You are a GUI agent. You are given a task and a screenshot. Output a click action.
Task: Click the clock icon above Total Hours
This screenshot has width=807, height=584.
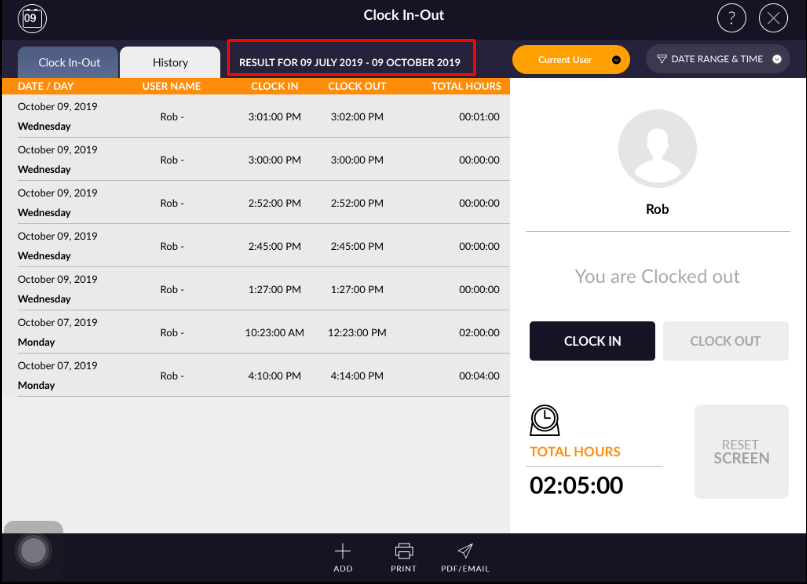[544, 420]
